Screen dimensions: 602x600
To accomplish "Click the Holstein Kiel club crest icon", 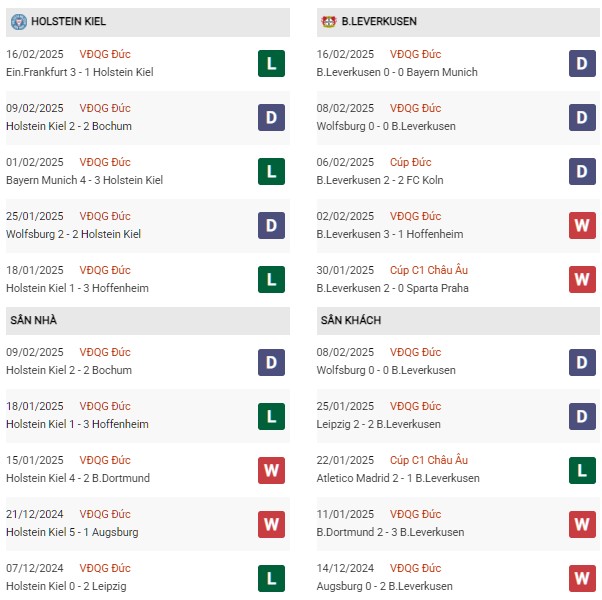I will 19,21.
